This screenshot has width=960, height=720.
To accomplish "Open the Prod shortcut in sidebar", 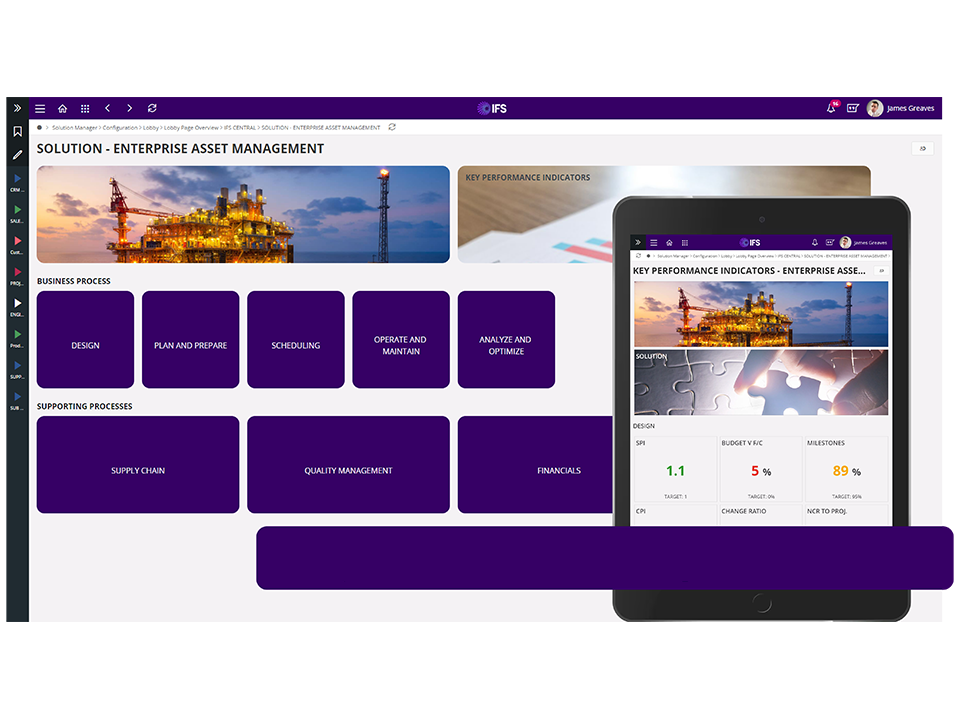I will [x=17, y=339].
